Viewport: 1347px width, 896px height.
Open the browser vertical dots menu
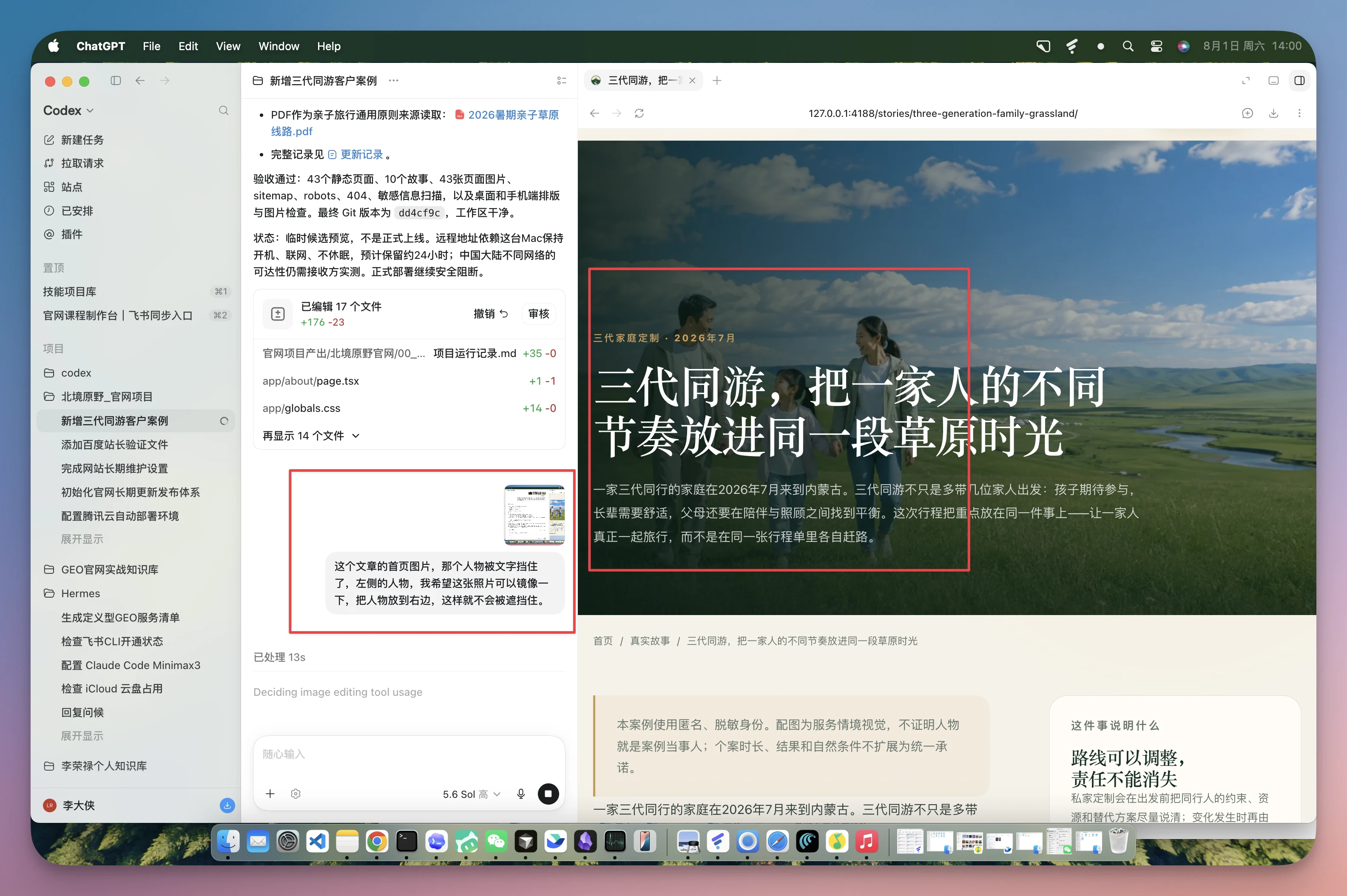[1299, 113]
